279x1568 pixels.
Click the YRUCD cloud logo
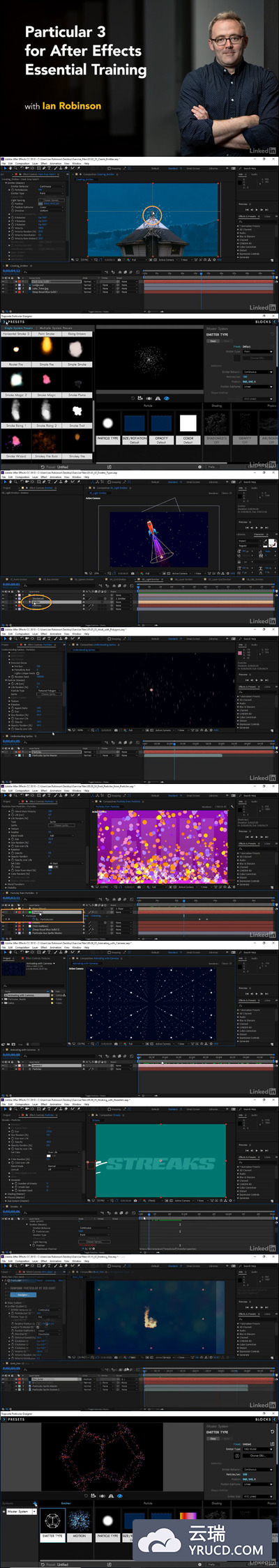click(x=158, y=1541)
